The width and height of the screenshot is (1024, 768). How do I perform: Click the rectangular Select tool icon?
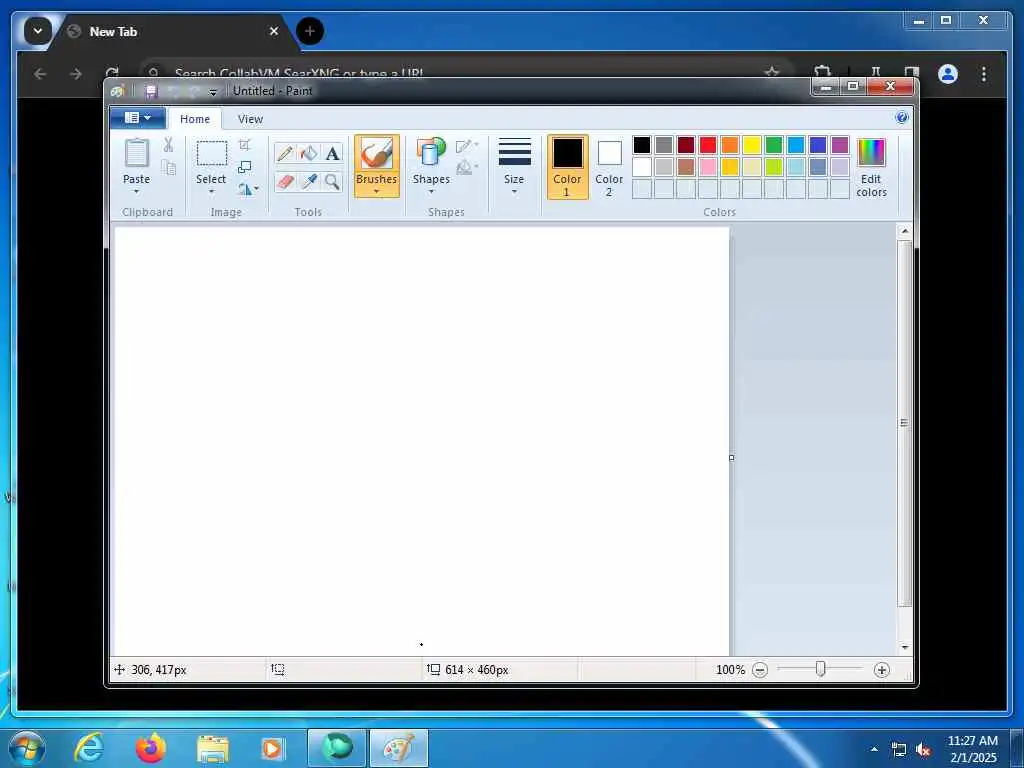click(212, 154)
